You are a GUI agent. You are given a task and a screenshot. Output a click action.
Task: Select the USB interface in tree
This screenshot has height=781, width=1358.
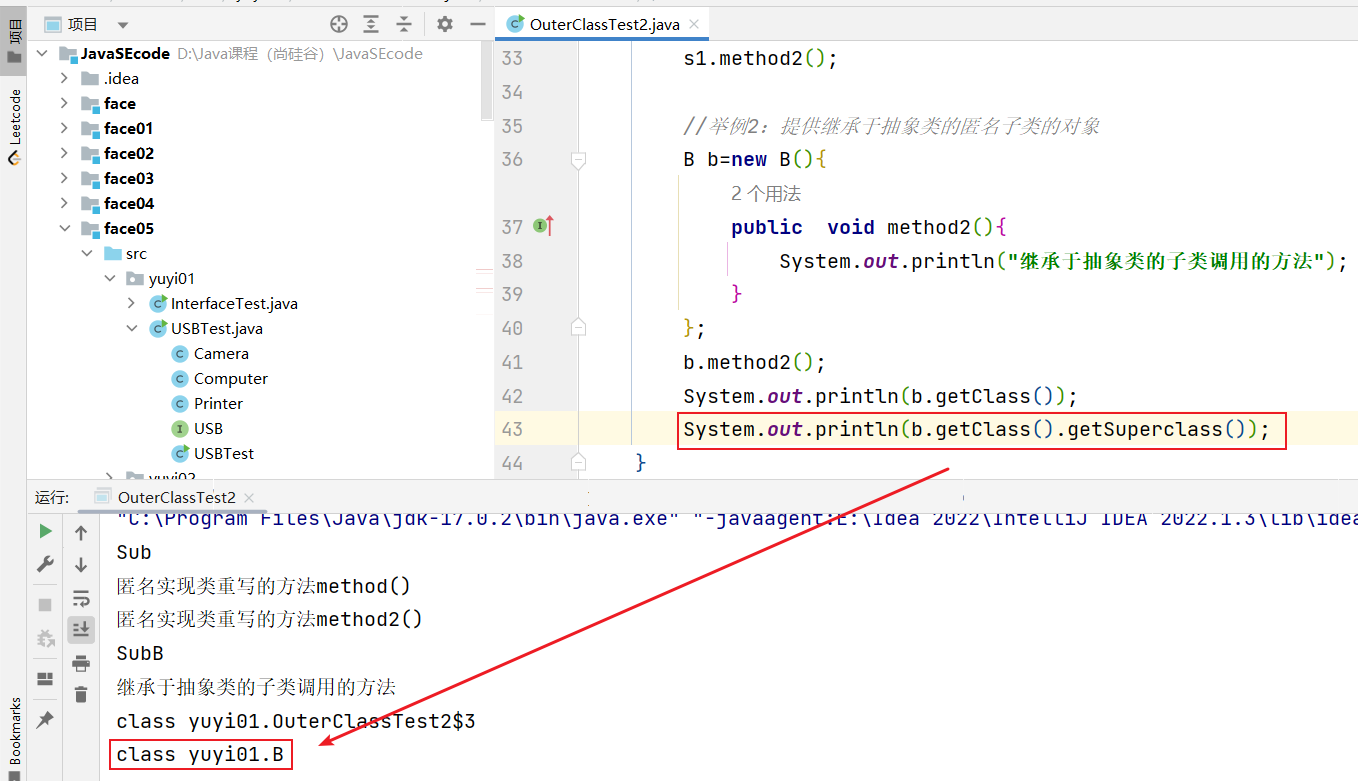(208, 428)
